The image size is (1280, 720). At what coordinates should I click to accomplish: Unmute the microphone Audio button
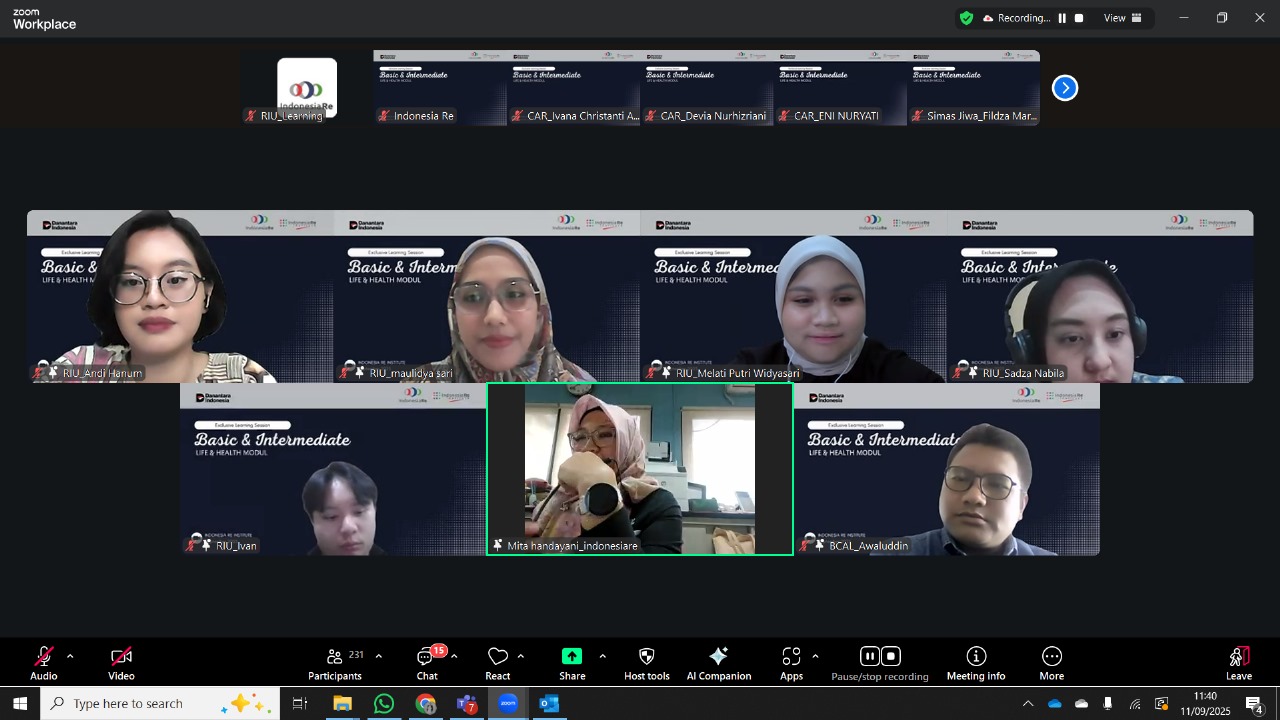[x=44, y=663]
